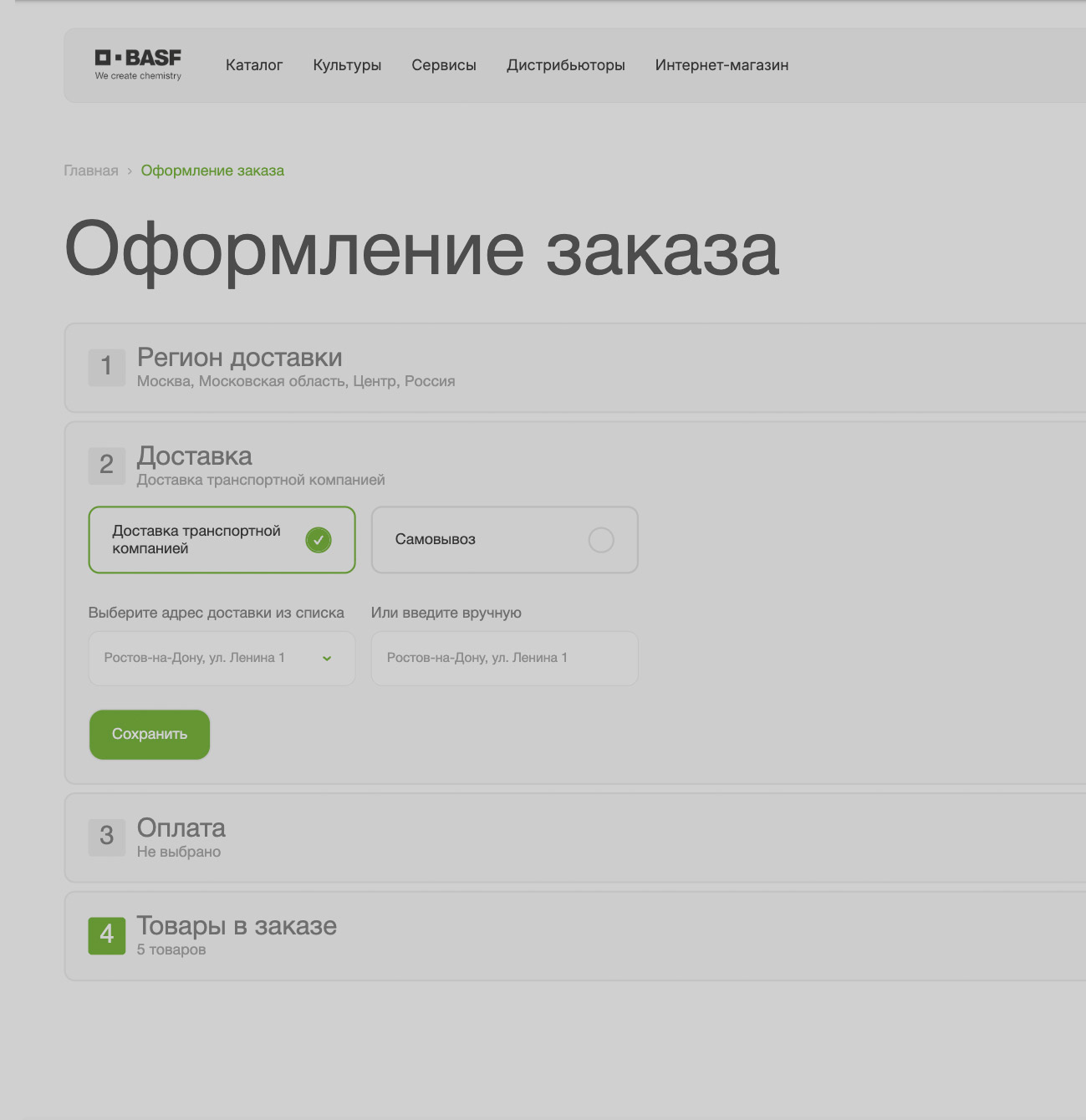
Task: Click the green checkmark on delivery option
Action: click(318, 540)
